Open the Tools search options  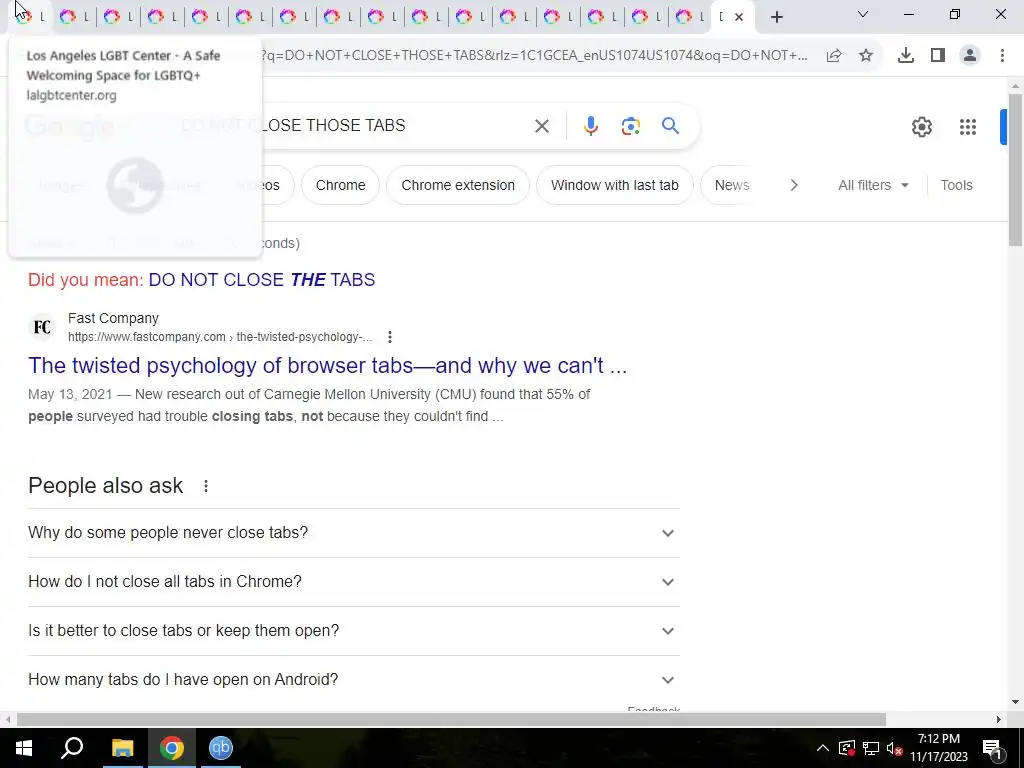(x=956, y=185)
